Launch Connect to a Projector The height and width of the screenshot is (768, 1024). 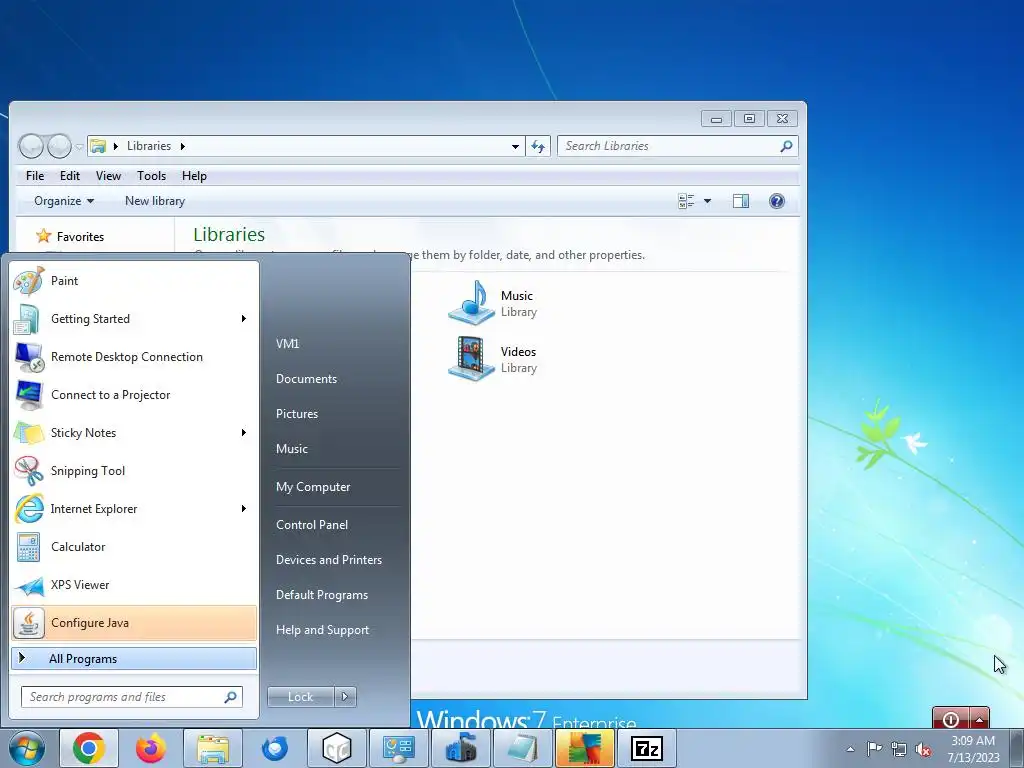point(134,394)
